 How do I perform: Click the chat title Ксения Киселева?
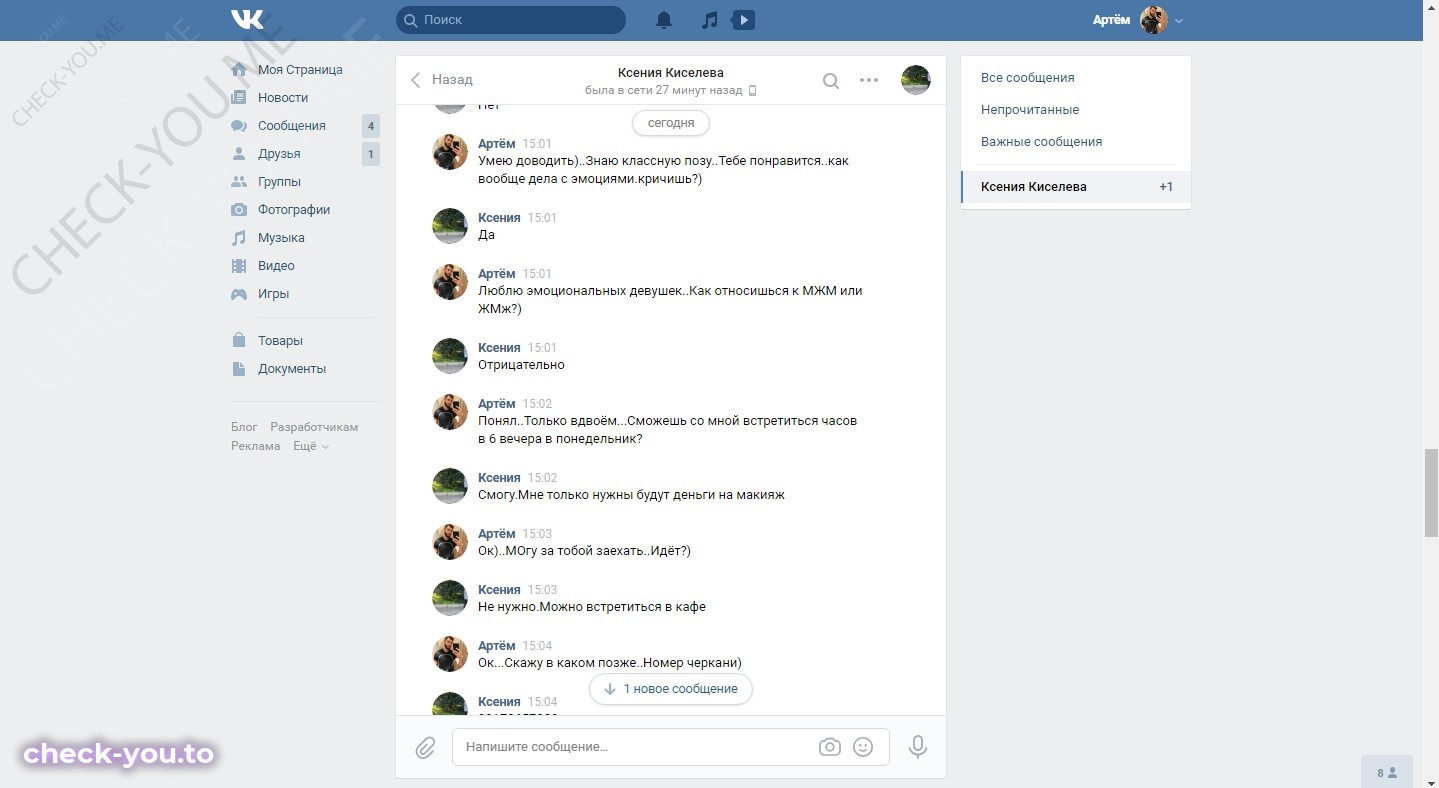670,72
